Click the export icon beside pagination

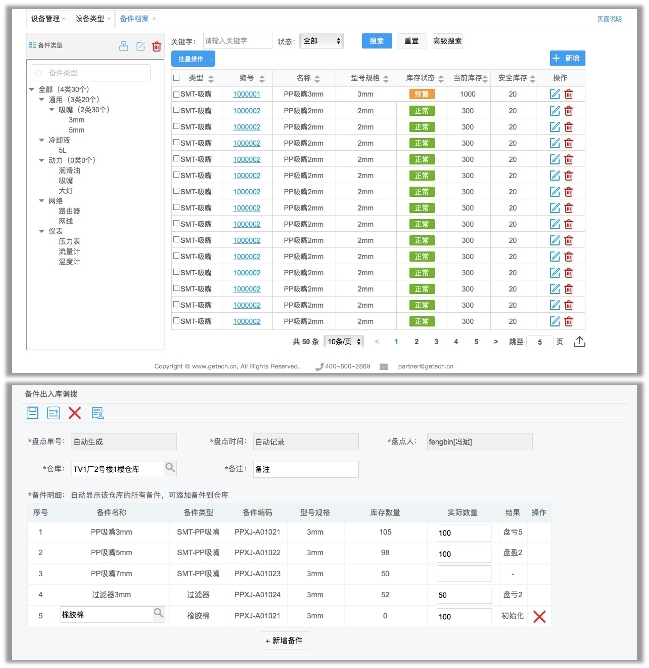579,341
